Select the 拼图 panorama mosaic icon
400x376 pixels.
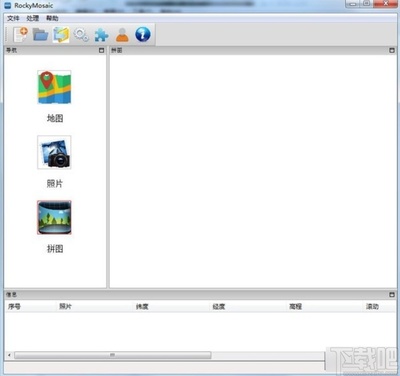54,217
